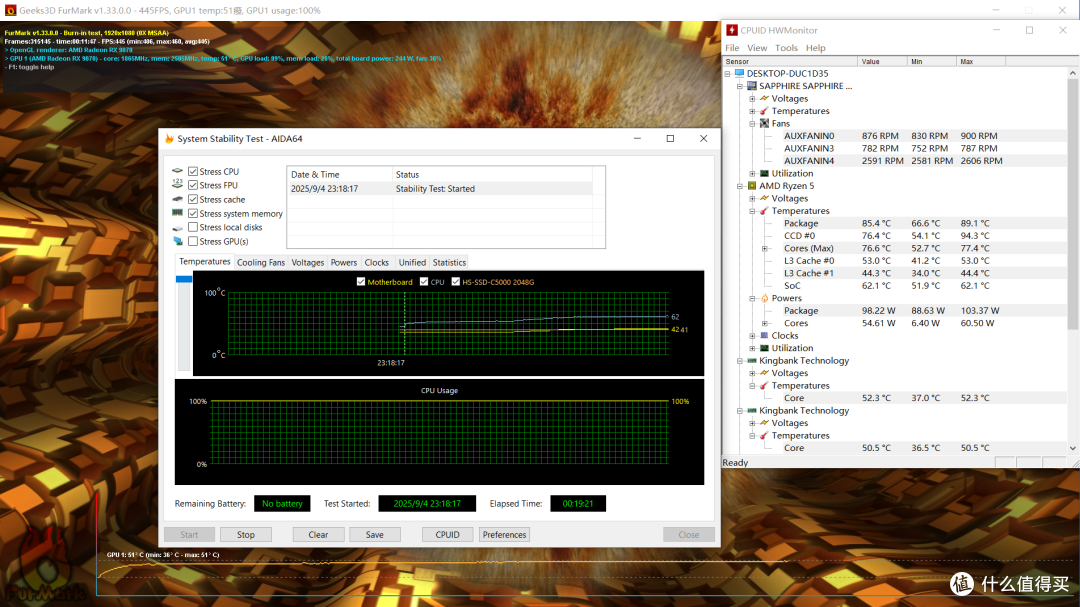Switch to the Voltages tab in AIDA64
The height and width of the screenshot is (607, 1080).
tap(307, 263)
